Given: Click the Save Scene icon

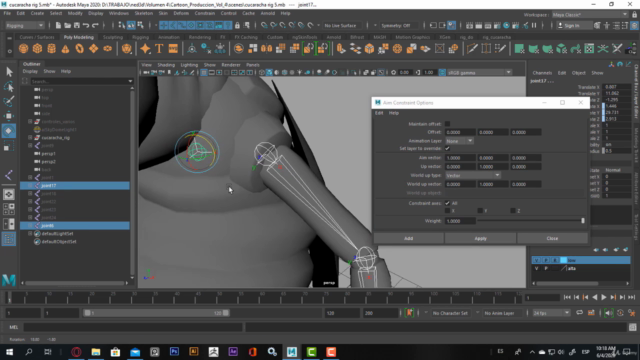Looking at the screenshot, I should pyautogui.click(x=76, y=25).
